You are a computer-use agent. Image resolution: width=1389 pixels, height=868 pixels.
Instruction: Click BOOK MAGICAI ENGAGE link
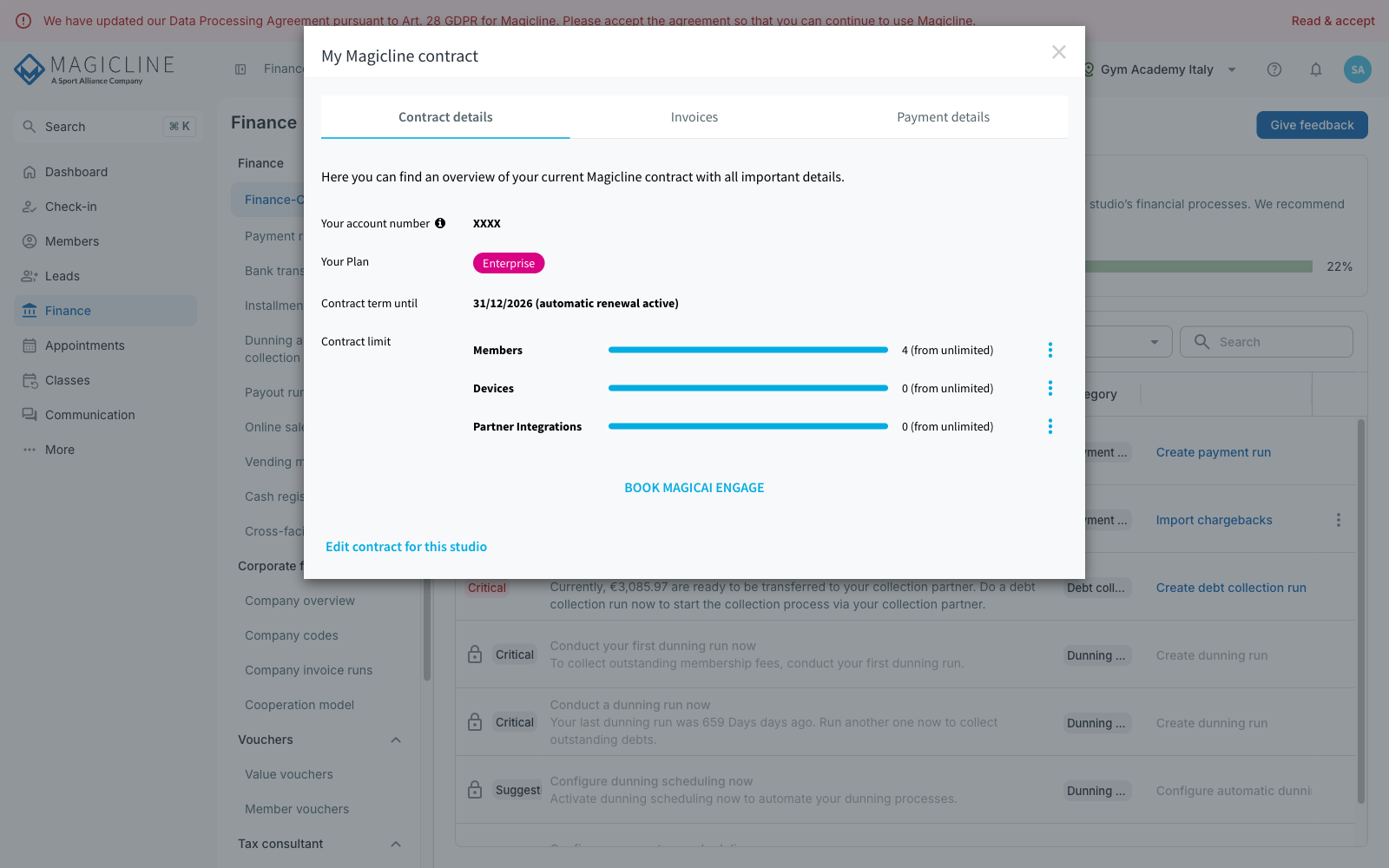pos(694,488)
